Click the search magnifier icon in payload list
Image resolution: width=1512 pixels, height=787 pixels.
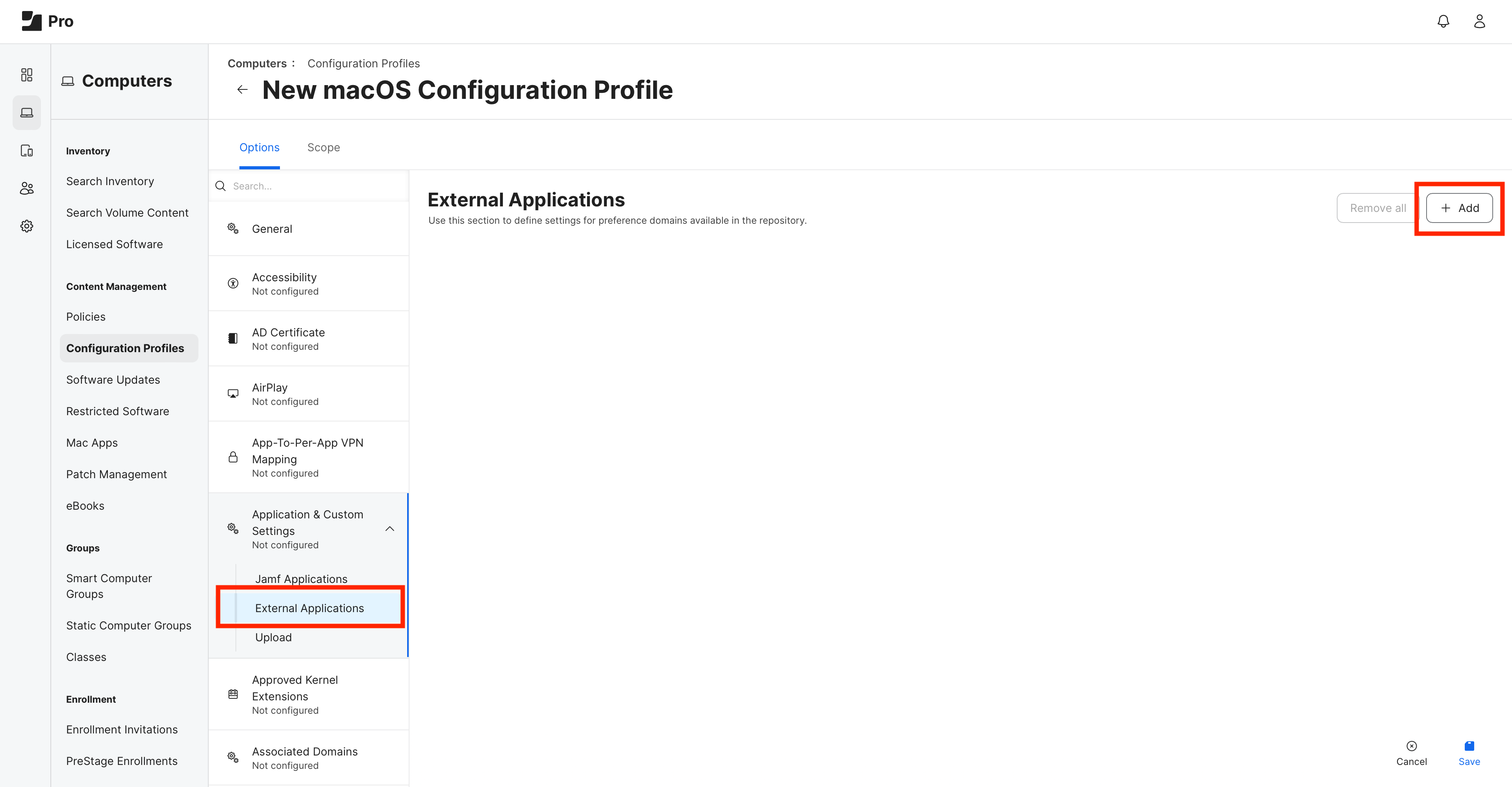[220, 186]
